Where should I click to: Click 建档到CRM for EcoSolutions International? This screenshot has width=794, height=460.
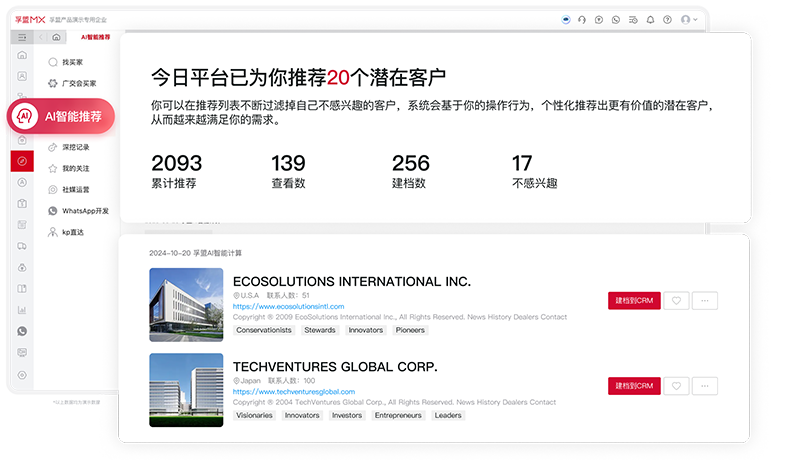(634, 300)
